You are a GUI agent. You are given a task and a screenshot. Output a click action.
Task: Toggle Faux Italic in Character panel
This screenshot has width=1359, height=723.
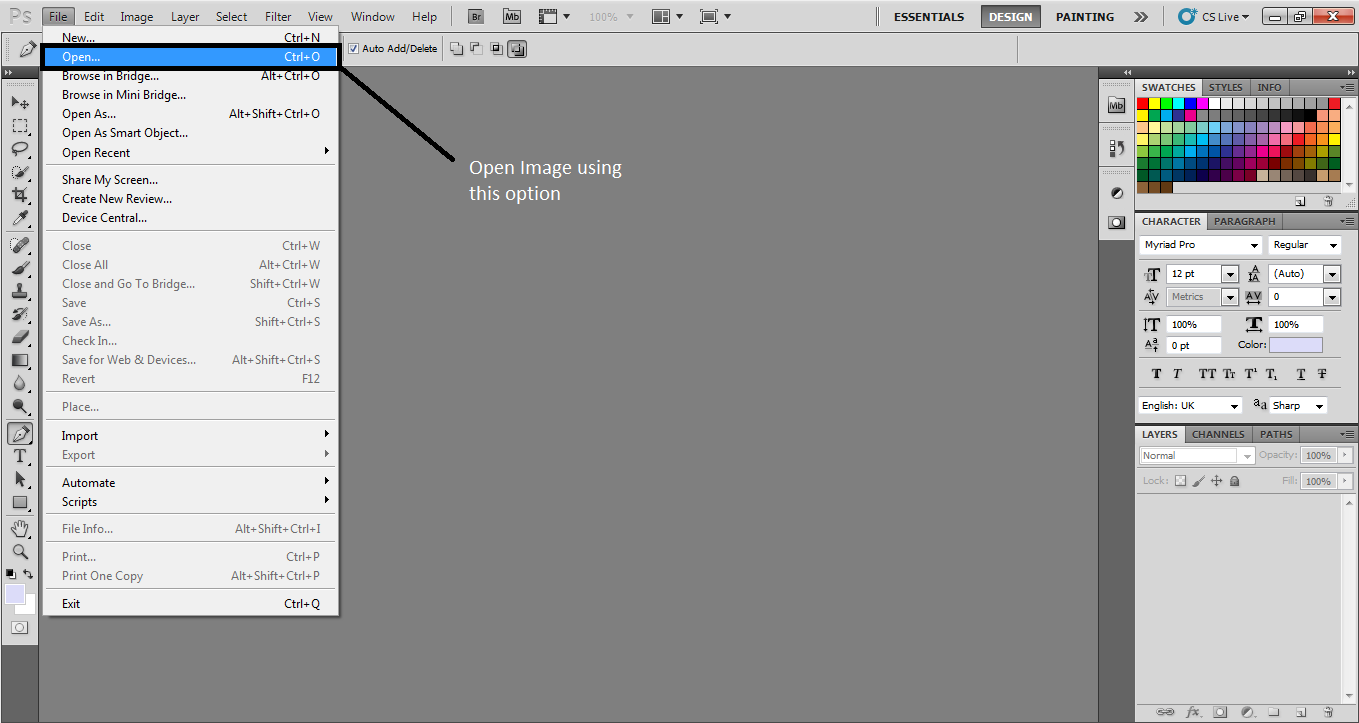(x=1177, y=374)
